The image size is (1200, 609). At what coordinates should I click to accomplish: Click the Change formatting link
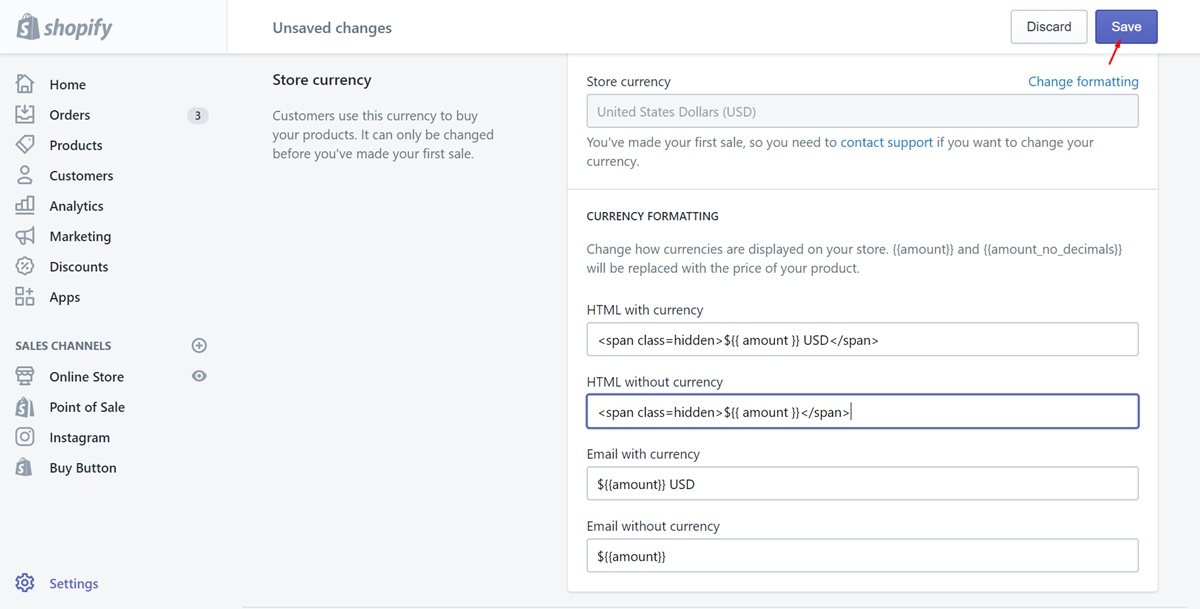[x=1083, y=82]
